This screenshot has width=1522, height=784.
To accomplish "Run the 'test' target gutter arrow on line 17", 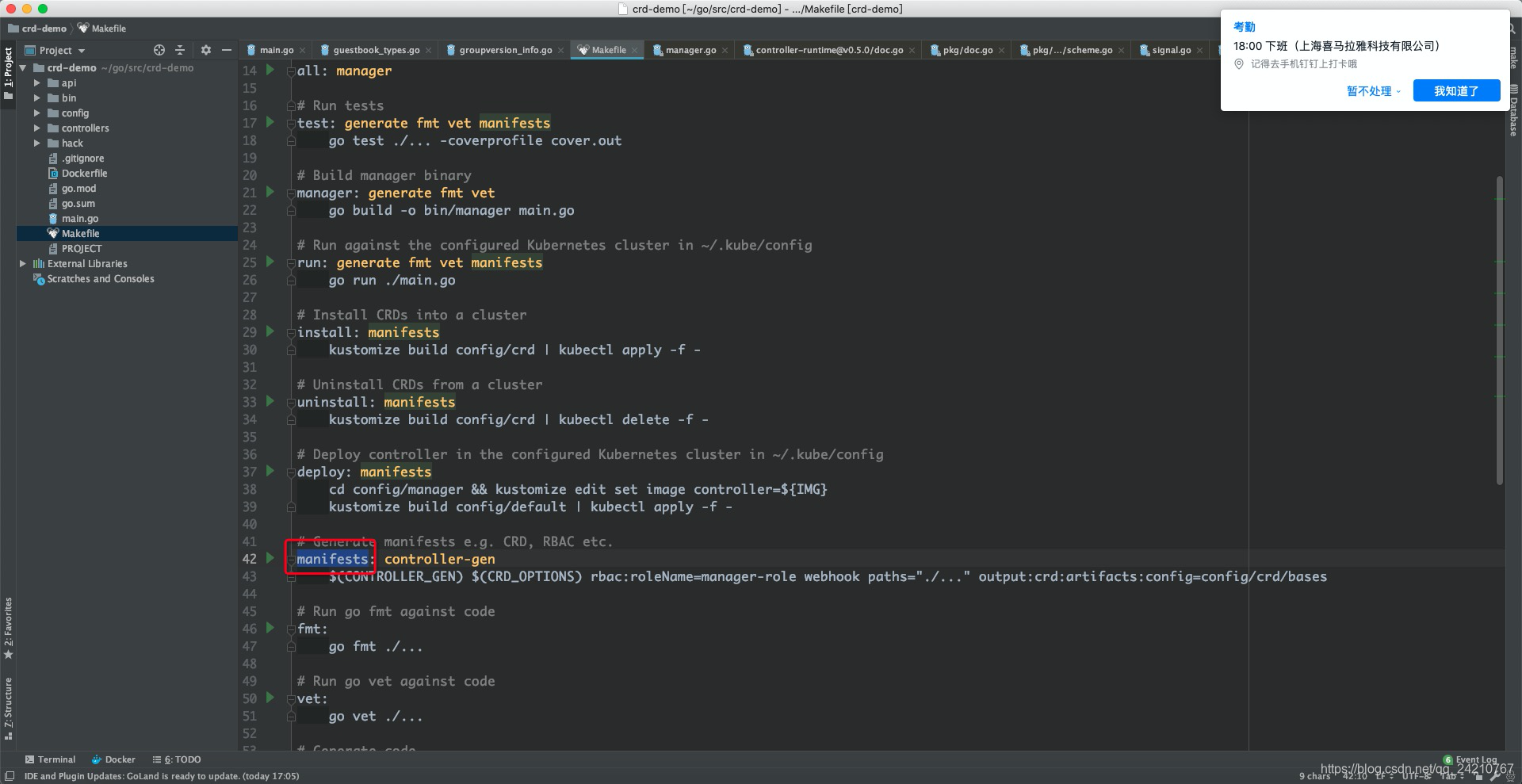I will 270,122.
